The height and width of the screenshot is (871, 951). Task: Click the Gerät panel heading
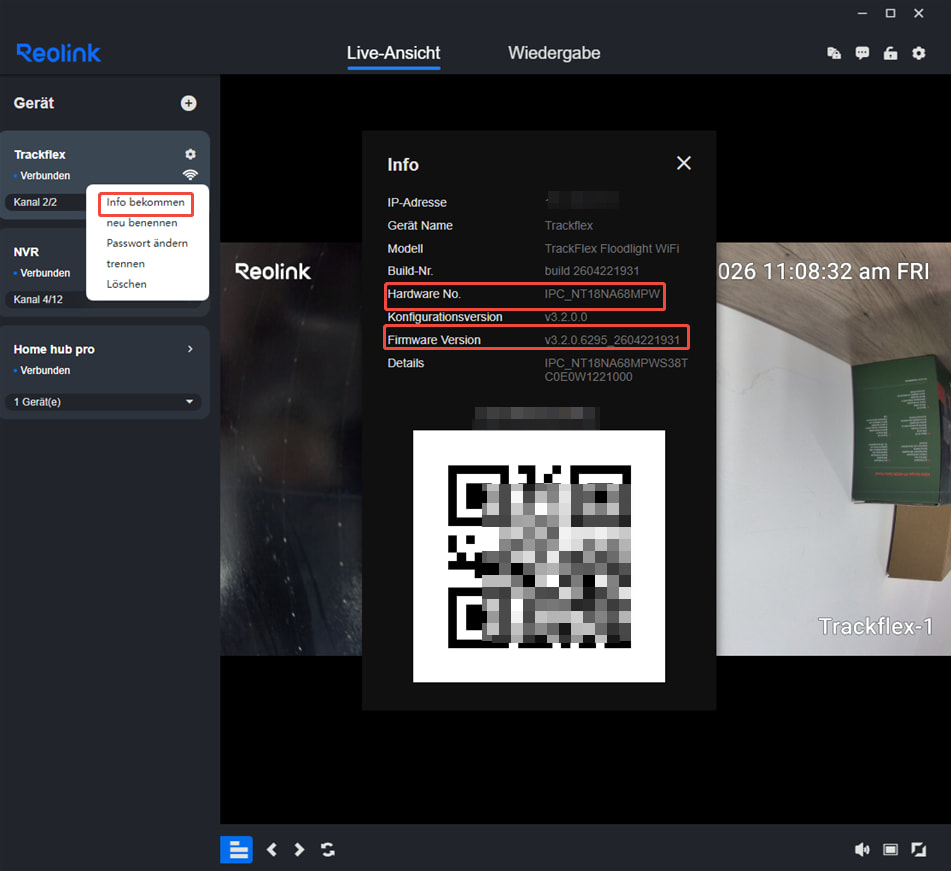pos(34,103)
